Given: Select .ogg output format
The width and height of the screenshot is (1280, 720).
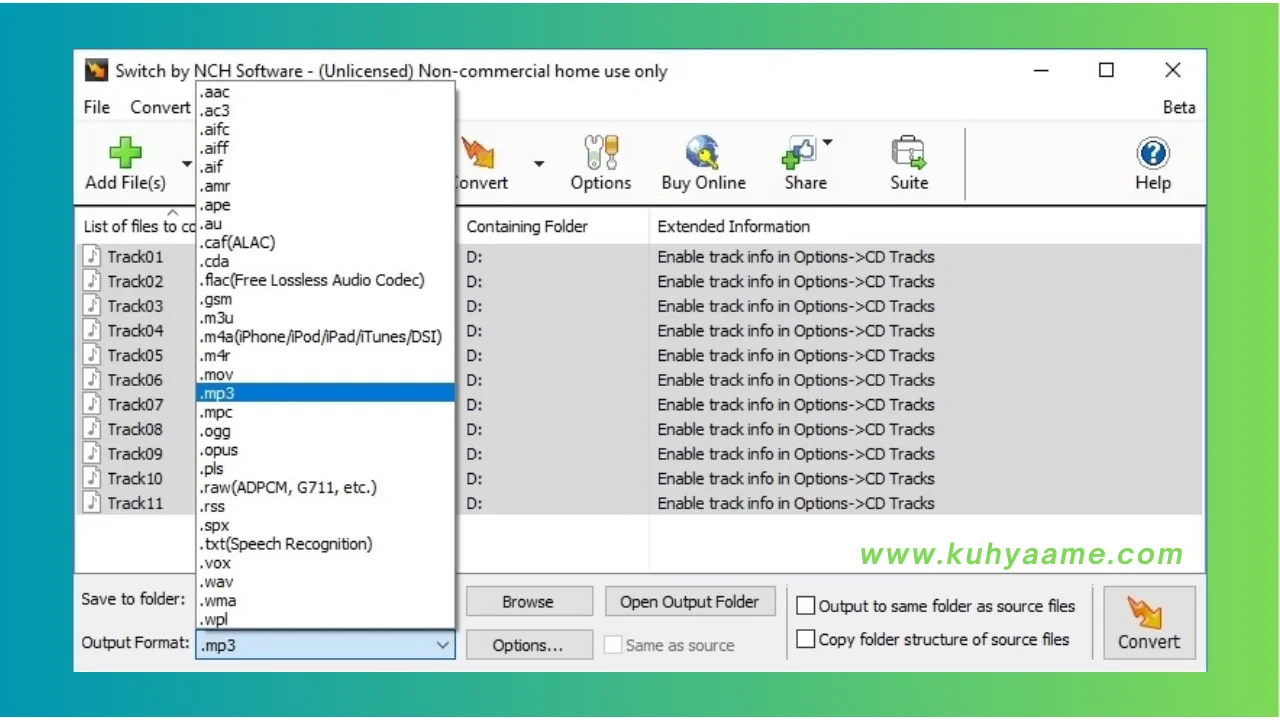Looking at the screenshot, I should [x=326, y=431].
